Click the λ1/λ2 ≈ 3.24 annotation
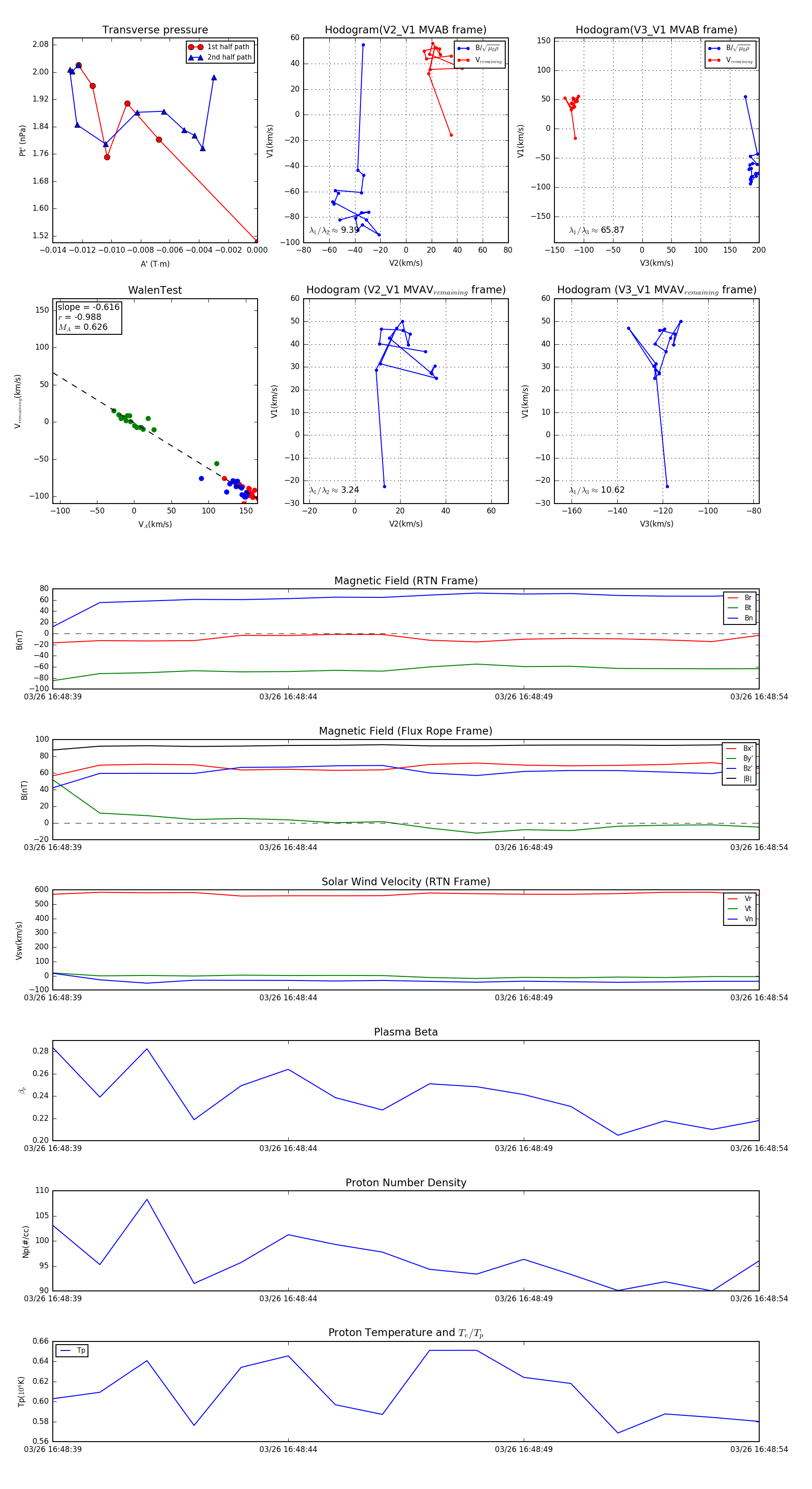This screenshot has height=1489, width=812. tap(333, 490)
